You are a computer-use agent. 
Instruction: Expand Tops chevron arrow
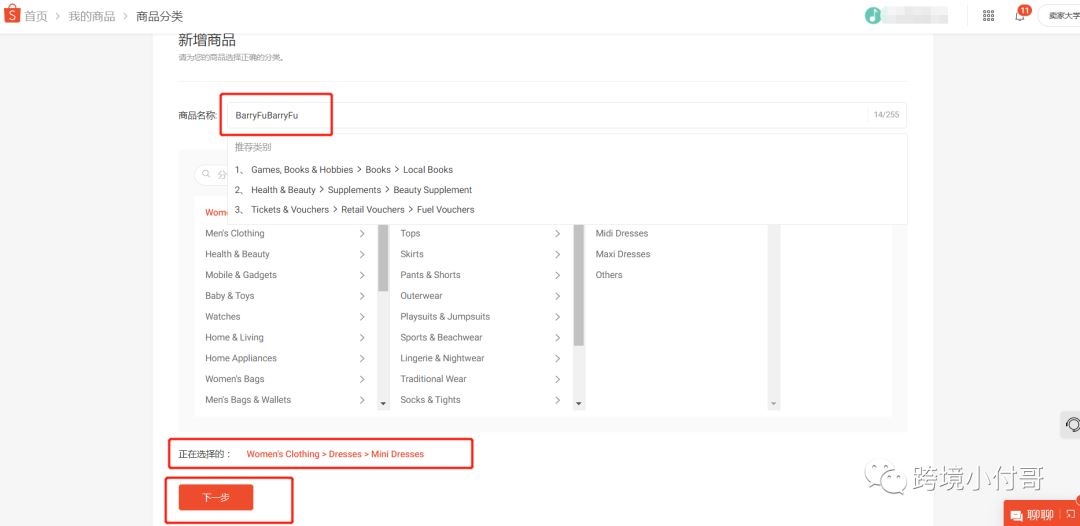[558, 233]
